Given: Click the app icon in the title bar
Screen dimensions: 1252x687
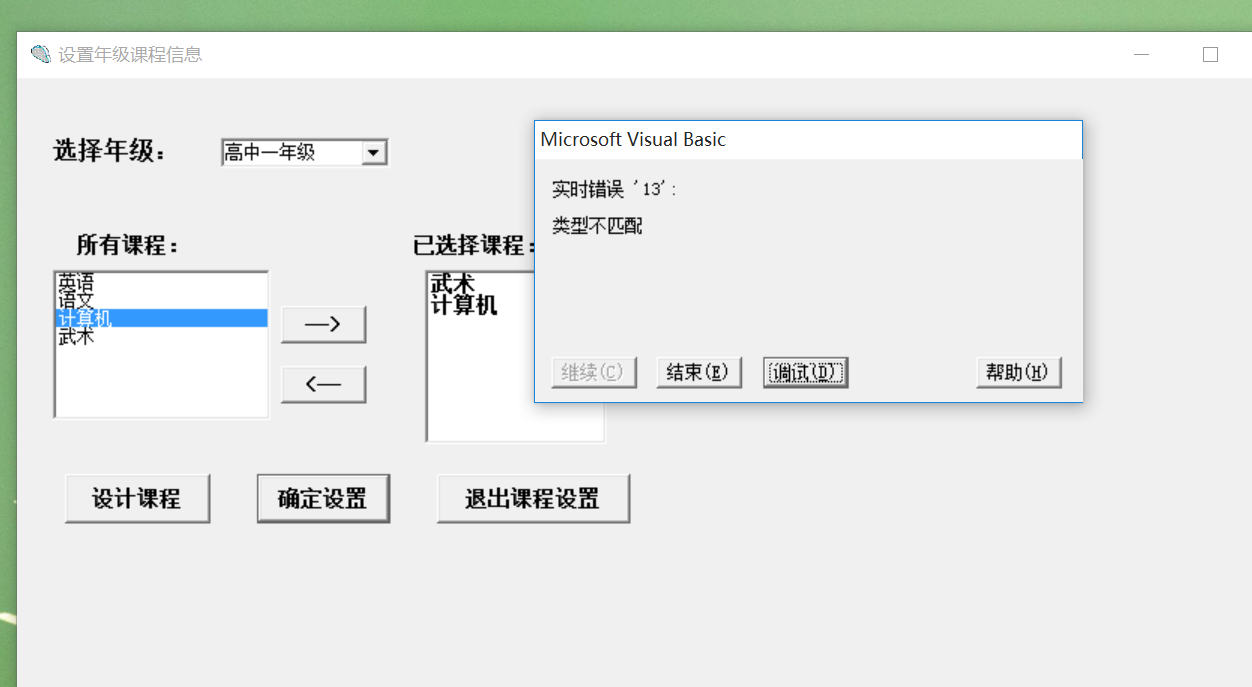Looking at the screenshot, I should pyautogui.click(x=40, y=54).
